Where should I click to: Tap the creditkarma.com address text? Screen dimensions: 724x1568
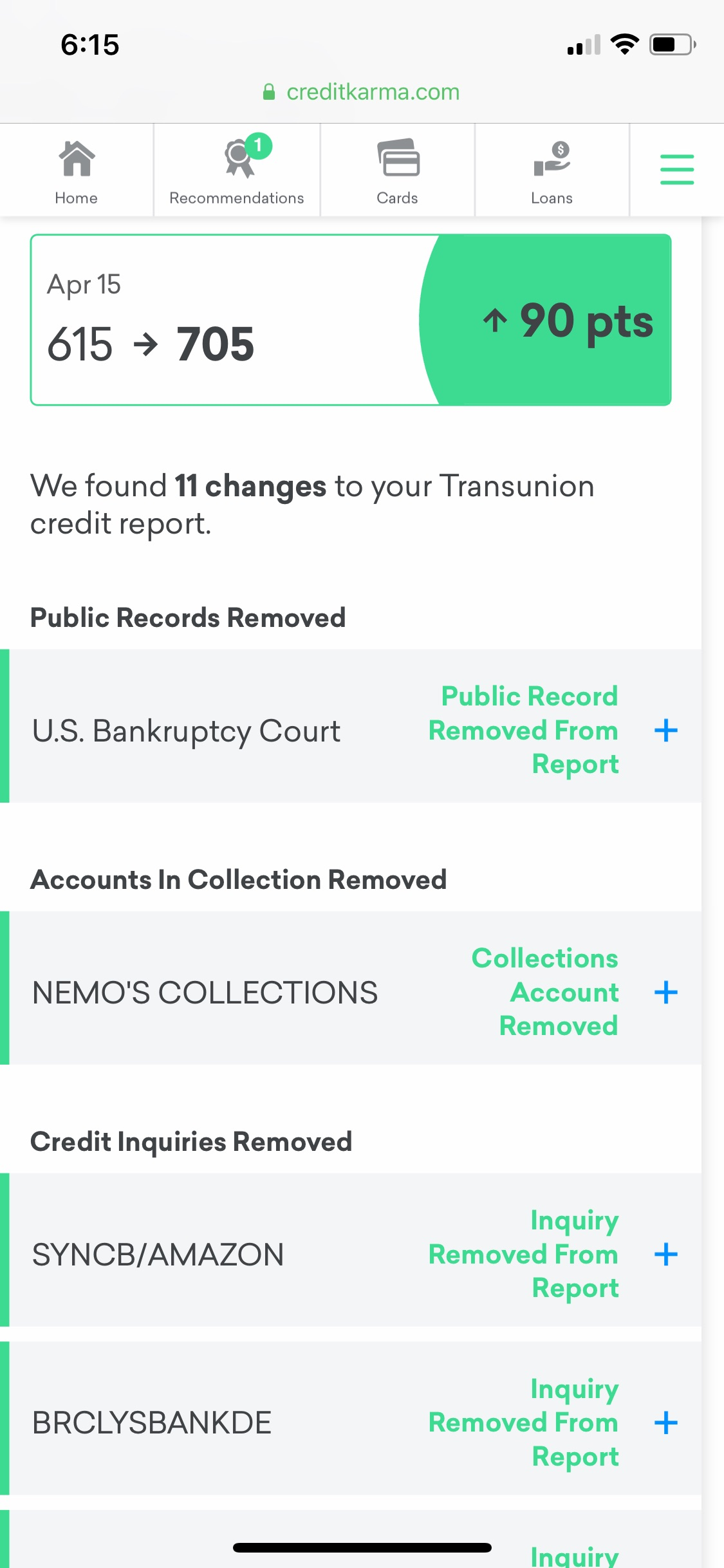[x=373, y=92]
